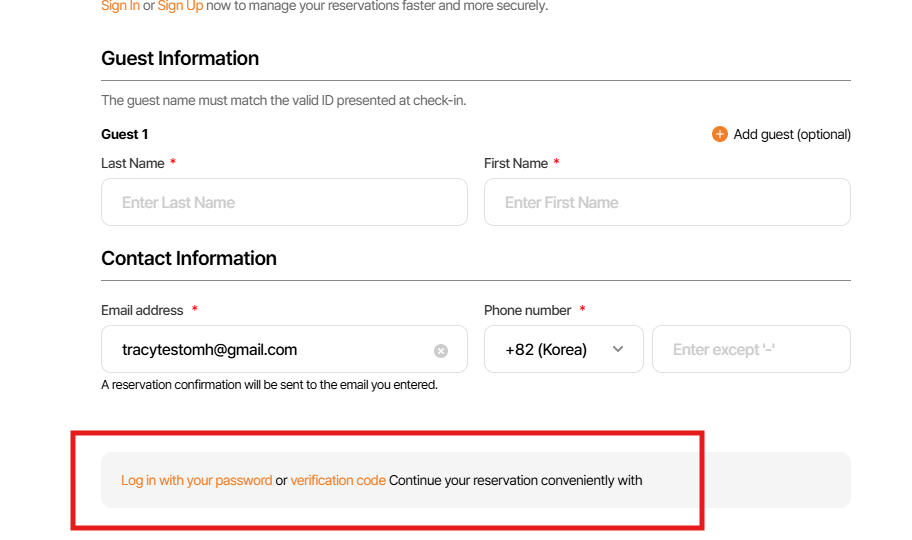912x540 pixels.
Task: Open the +82 (Korea) country code dropdown
Action: (x=563, y=349)
